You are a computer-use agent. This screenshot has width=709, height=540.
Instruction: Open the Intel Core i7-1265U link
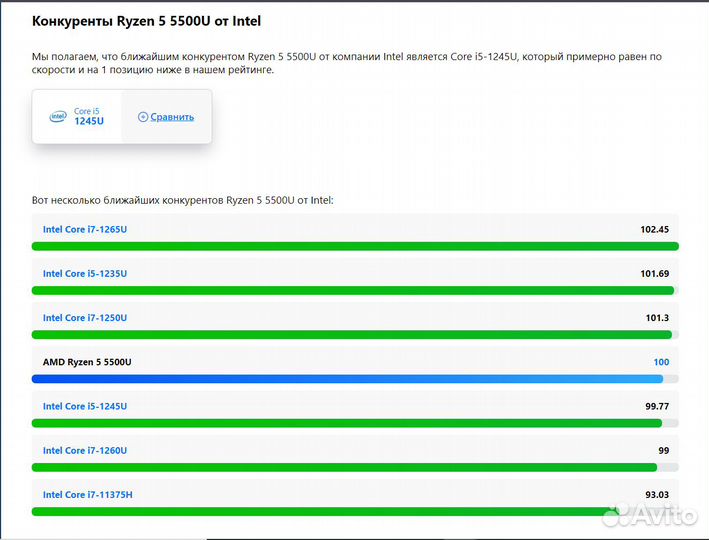pos(85,229)
